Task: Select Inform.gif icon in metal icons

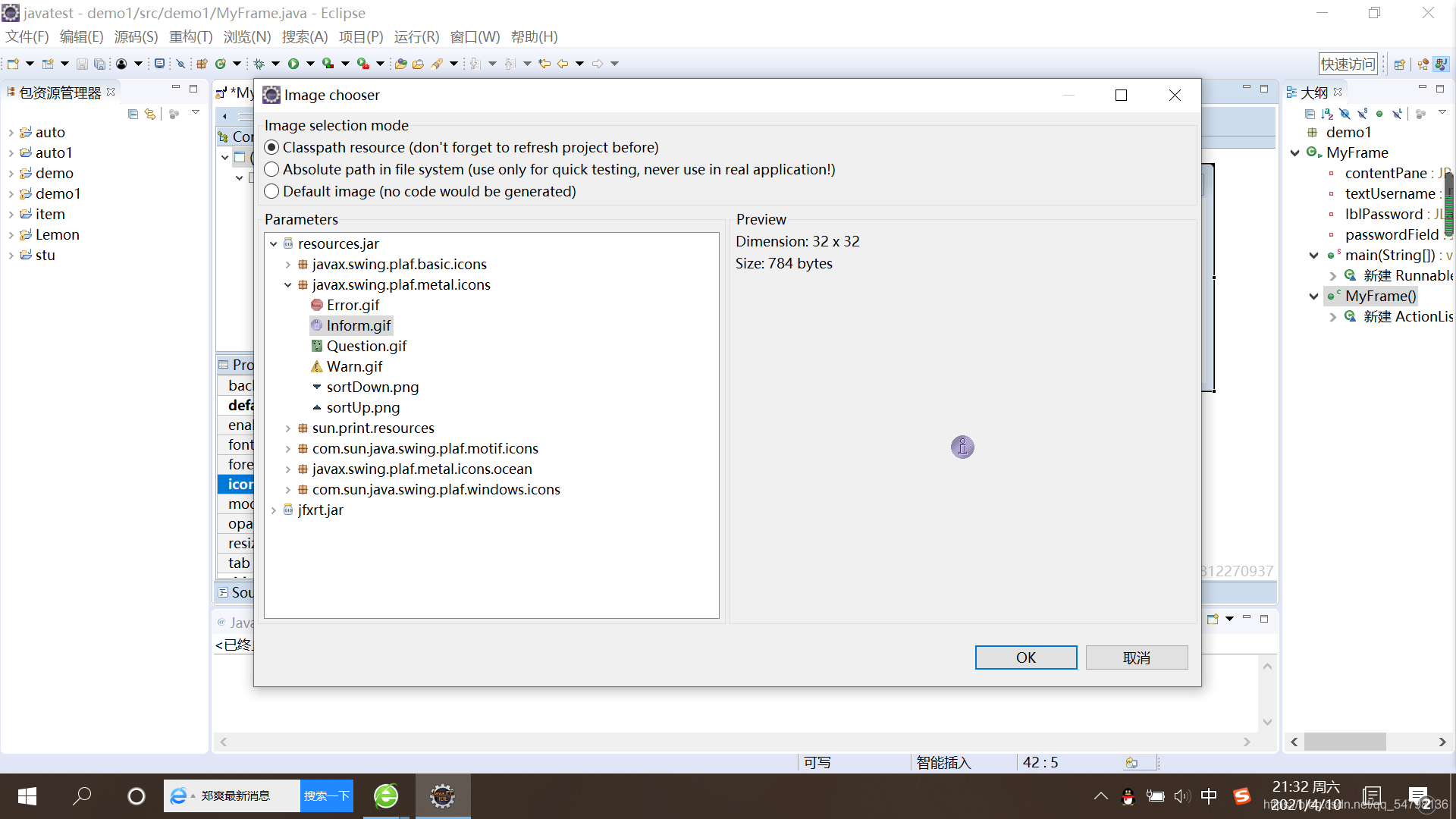Action: pos(358,325)
